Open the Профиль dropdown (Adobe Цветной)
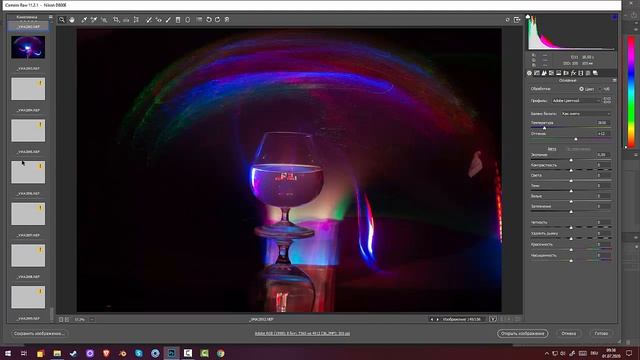Image resolution: width=640 pixels, height=360 pixels. click(x=576, y=100)
